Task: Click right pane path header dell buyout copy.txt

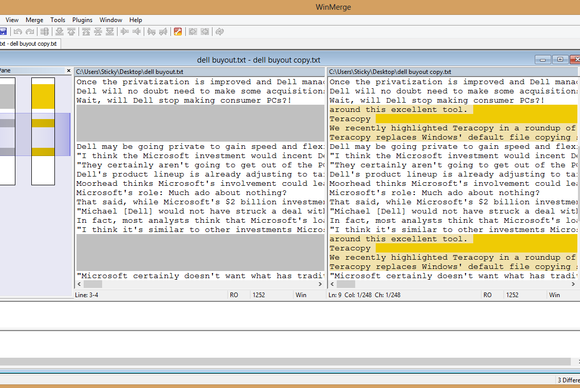Action: tap(452, 72)
